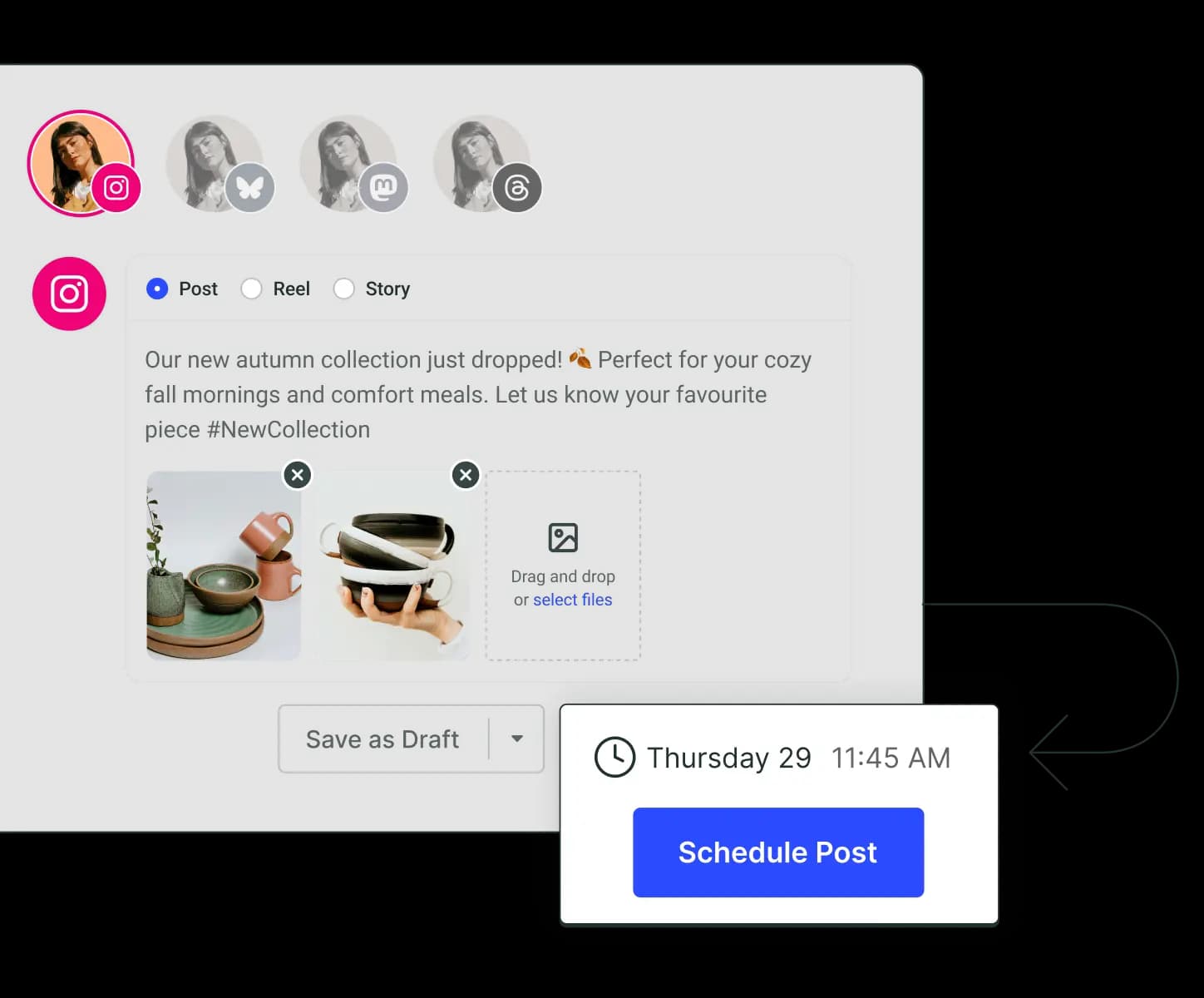Viewport: 1204px width, 998px height.
Task: Click Schedule Post
Action: point(778,852)
